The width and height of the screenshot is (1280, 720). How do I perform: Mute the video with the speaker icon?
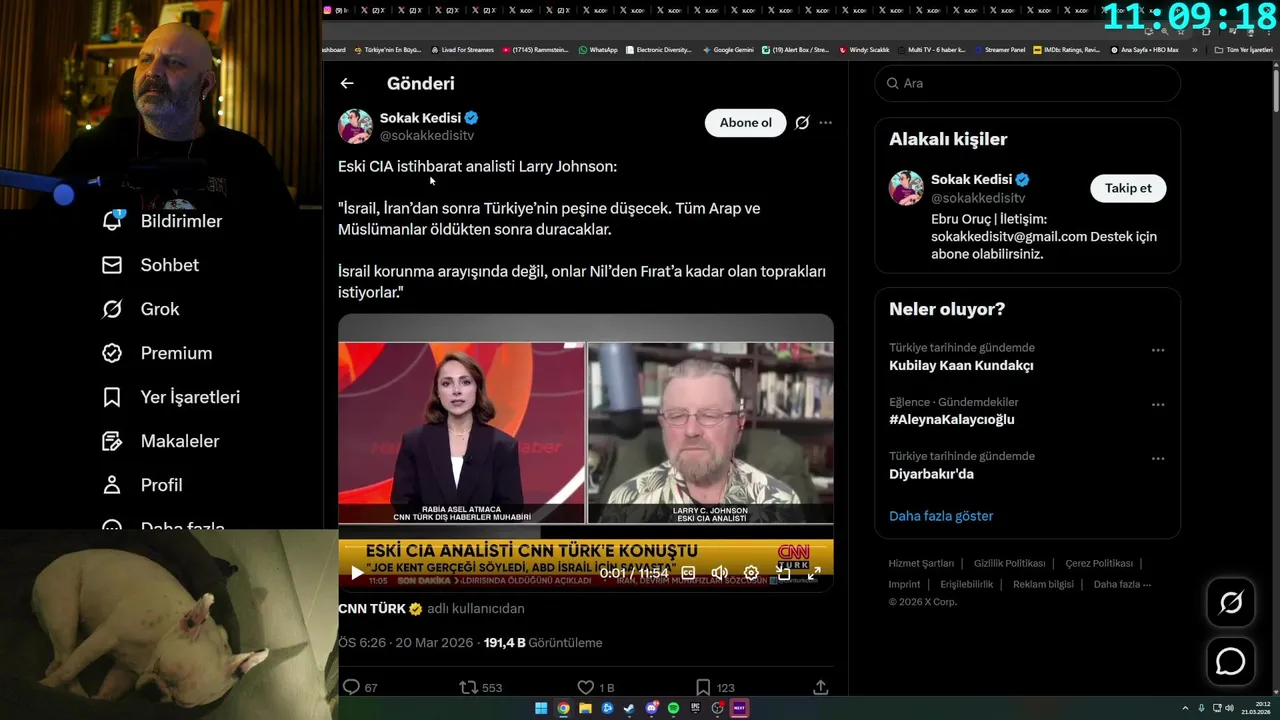click(x=719, y=573)
